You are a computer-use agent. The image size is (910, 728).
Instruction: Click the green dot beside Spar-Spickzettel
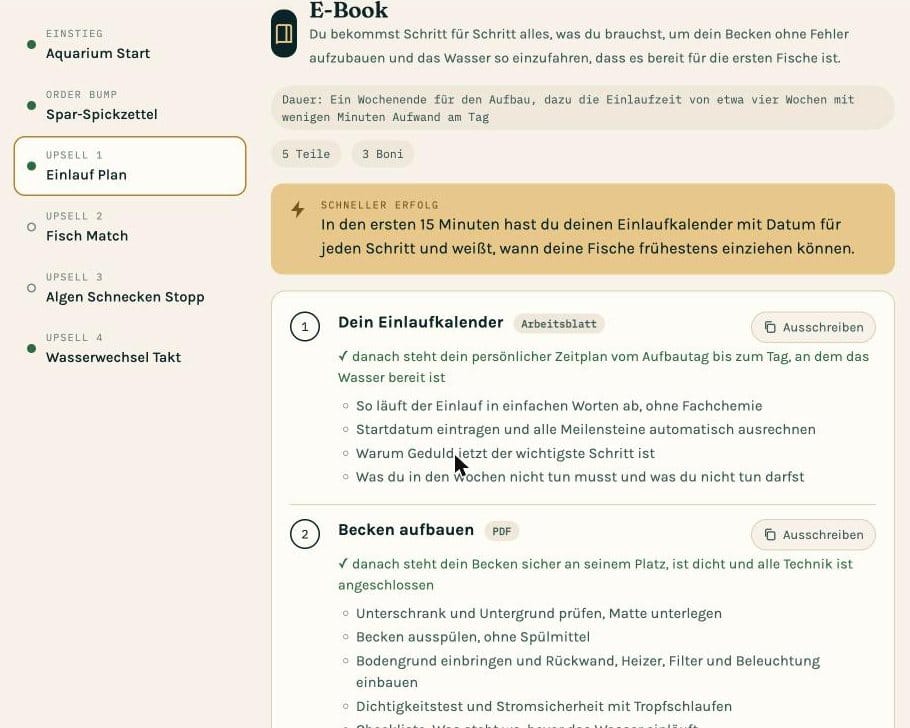[31, 105]
